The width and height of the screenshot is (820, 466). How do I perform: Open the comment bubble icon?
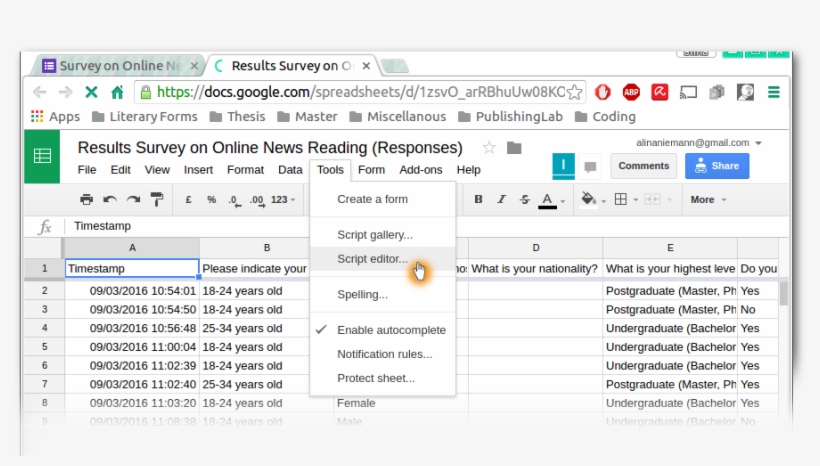(590, 167)
